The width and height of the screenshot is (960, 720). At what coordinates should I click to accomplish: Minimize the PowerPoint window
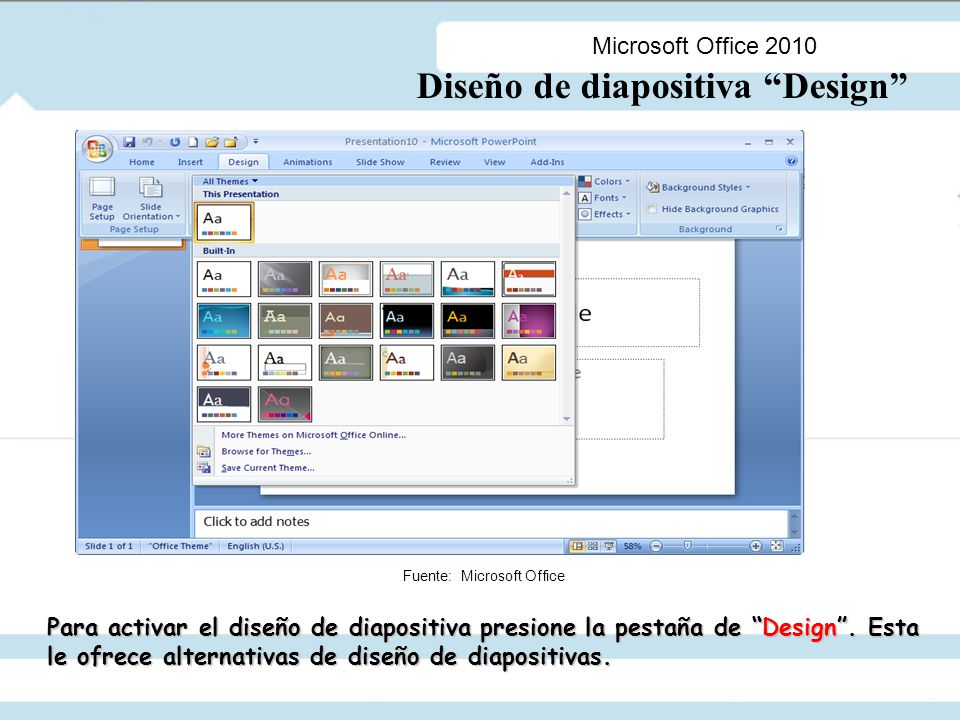[748, 142]
